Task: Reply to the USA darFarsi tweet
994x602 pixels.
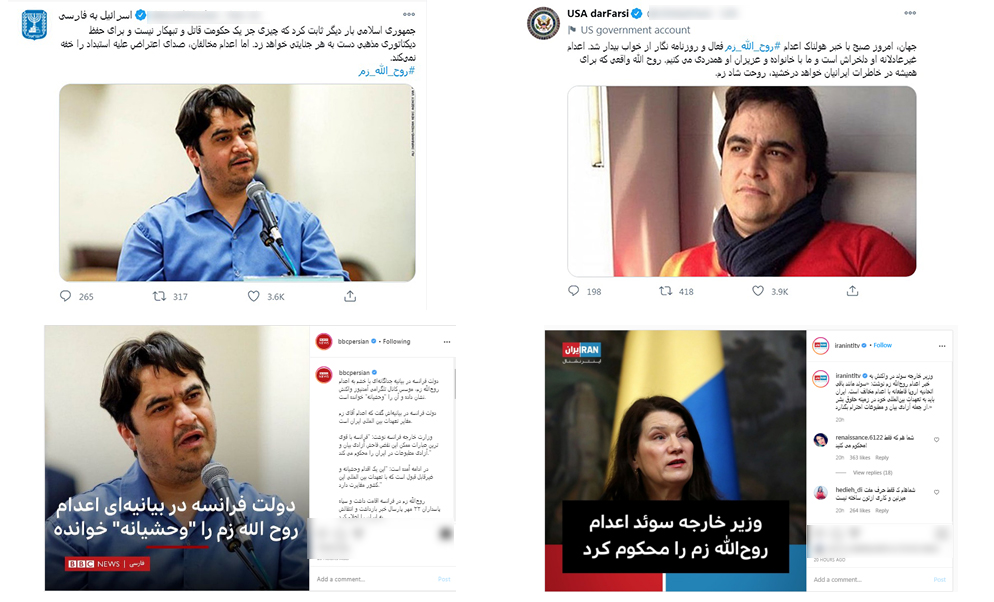Action: tap(574, 291)
